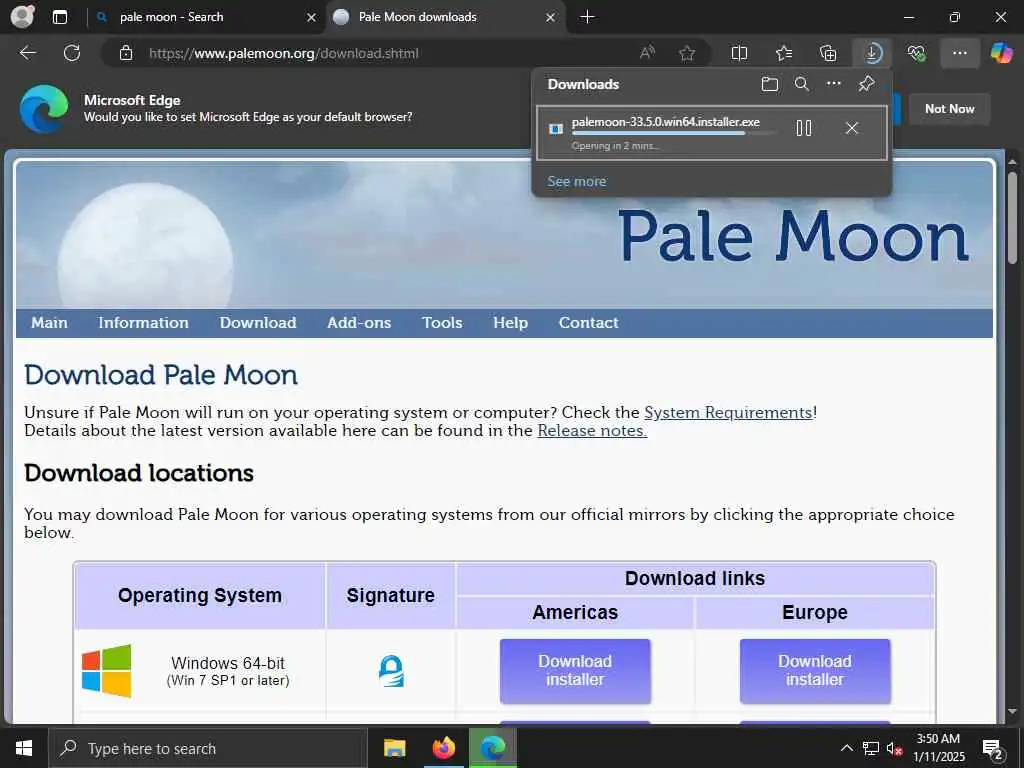The width and height of the screenshot is (1024, 768).
Task: Reload the Pale Moon downloads page
Action: 72,53
